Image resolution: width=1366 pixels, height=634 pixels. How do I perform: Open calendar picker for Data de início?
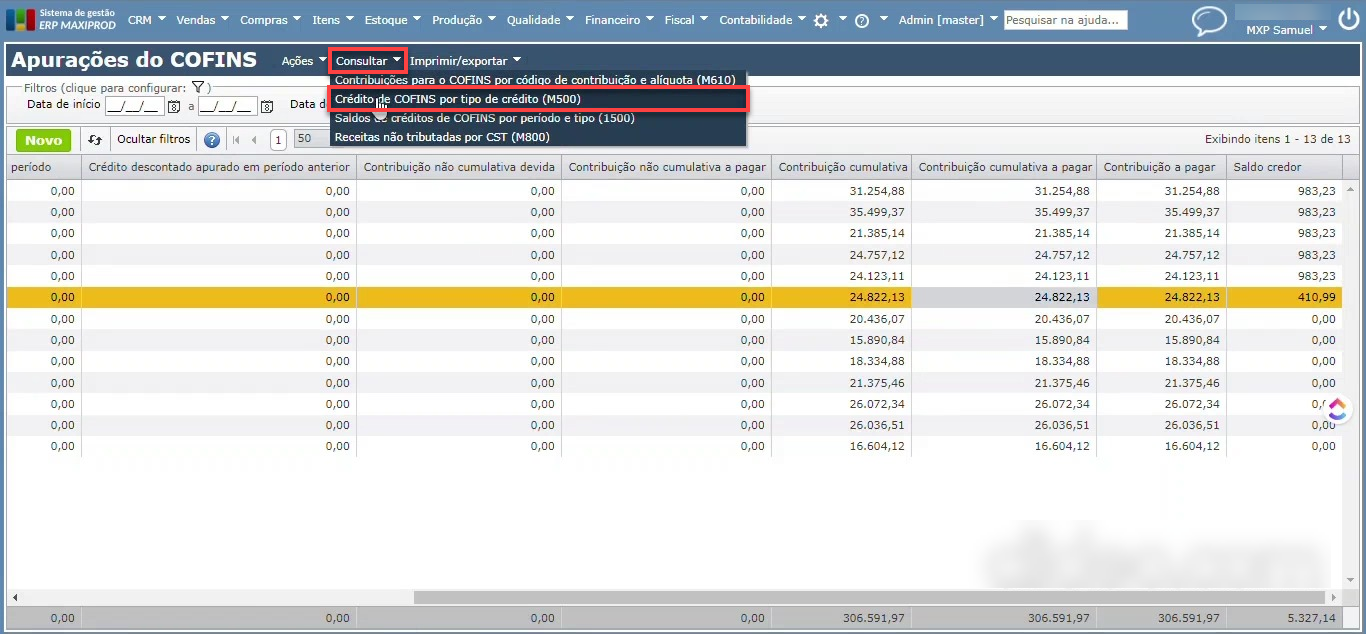(x=174, y=106)
